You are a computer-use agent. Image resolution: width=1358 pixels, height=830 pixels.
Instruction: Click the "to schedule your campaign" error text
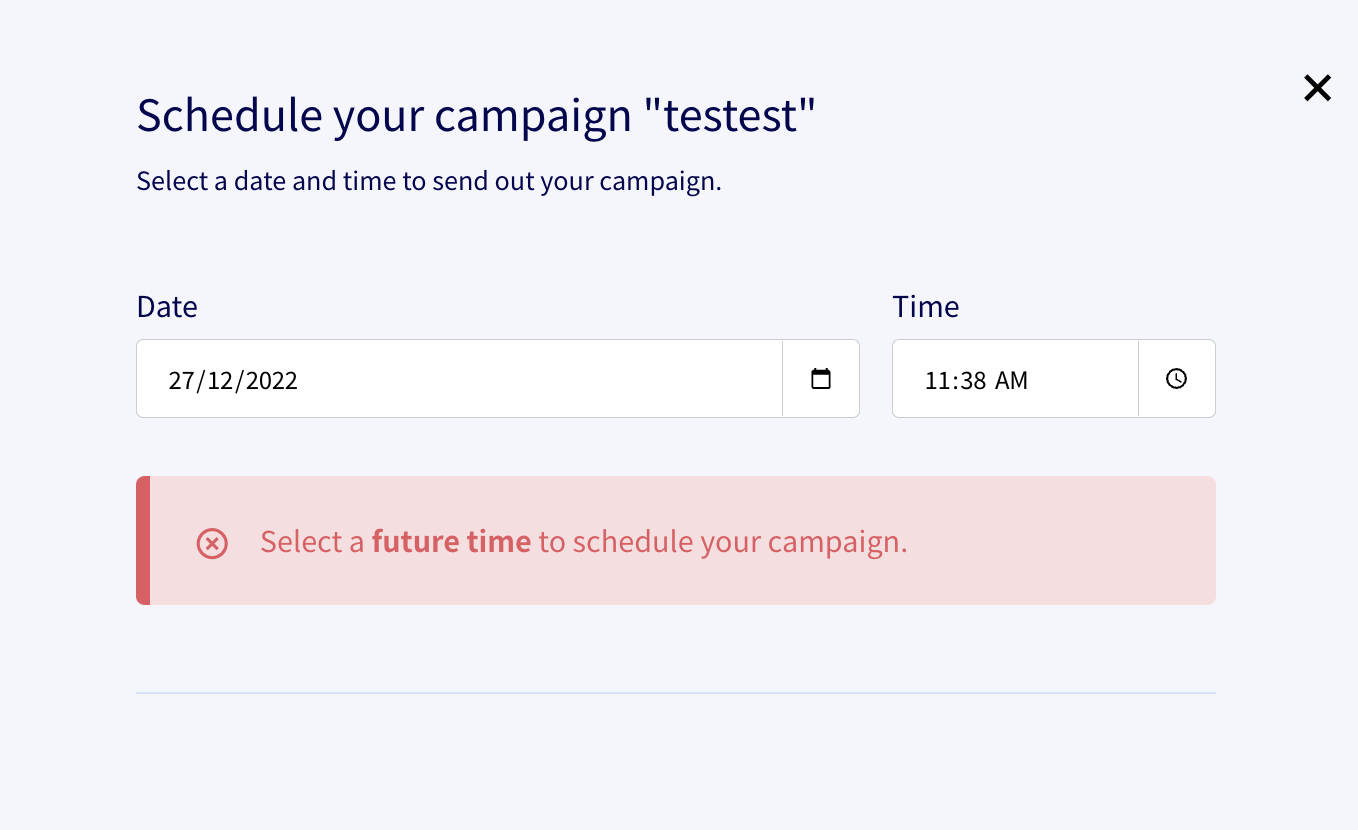pos(722,542)
